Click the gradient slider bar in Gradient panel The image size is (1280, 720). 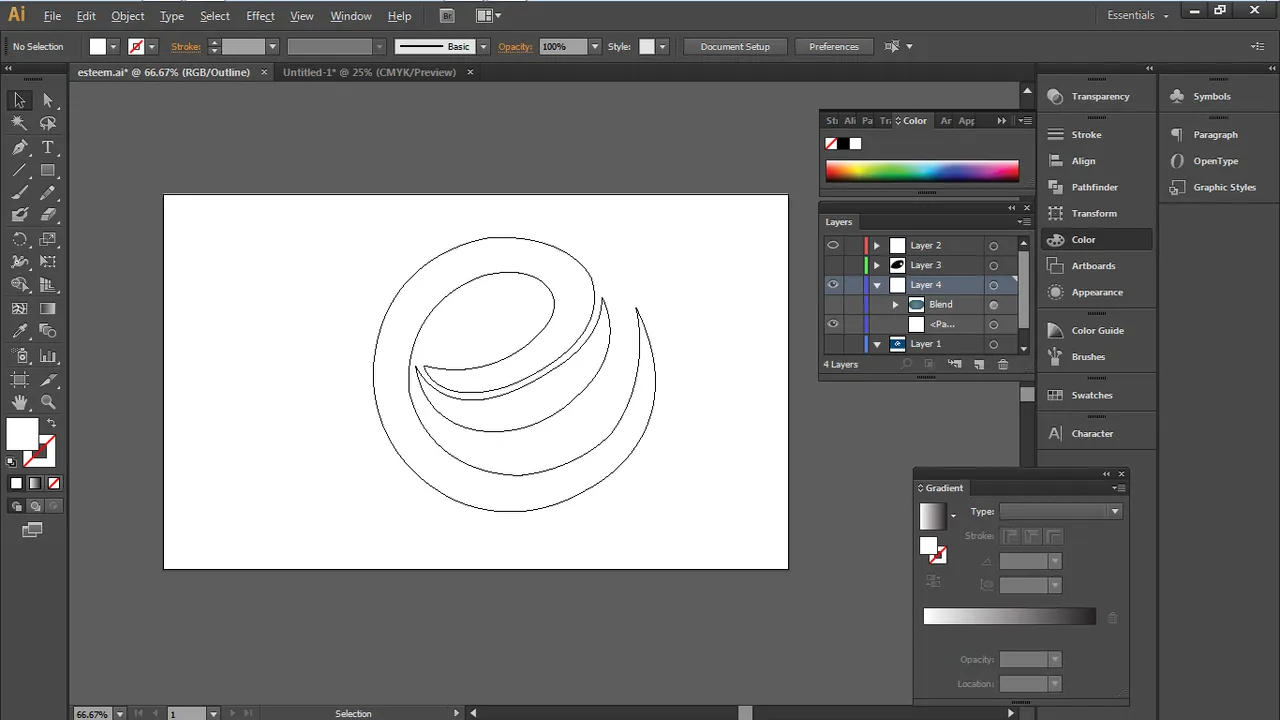1009,617
